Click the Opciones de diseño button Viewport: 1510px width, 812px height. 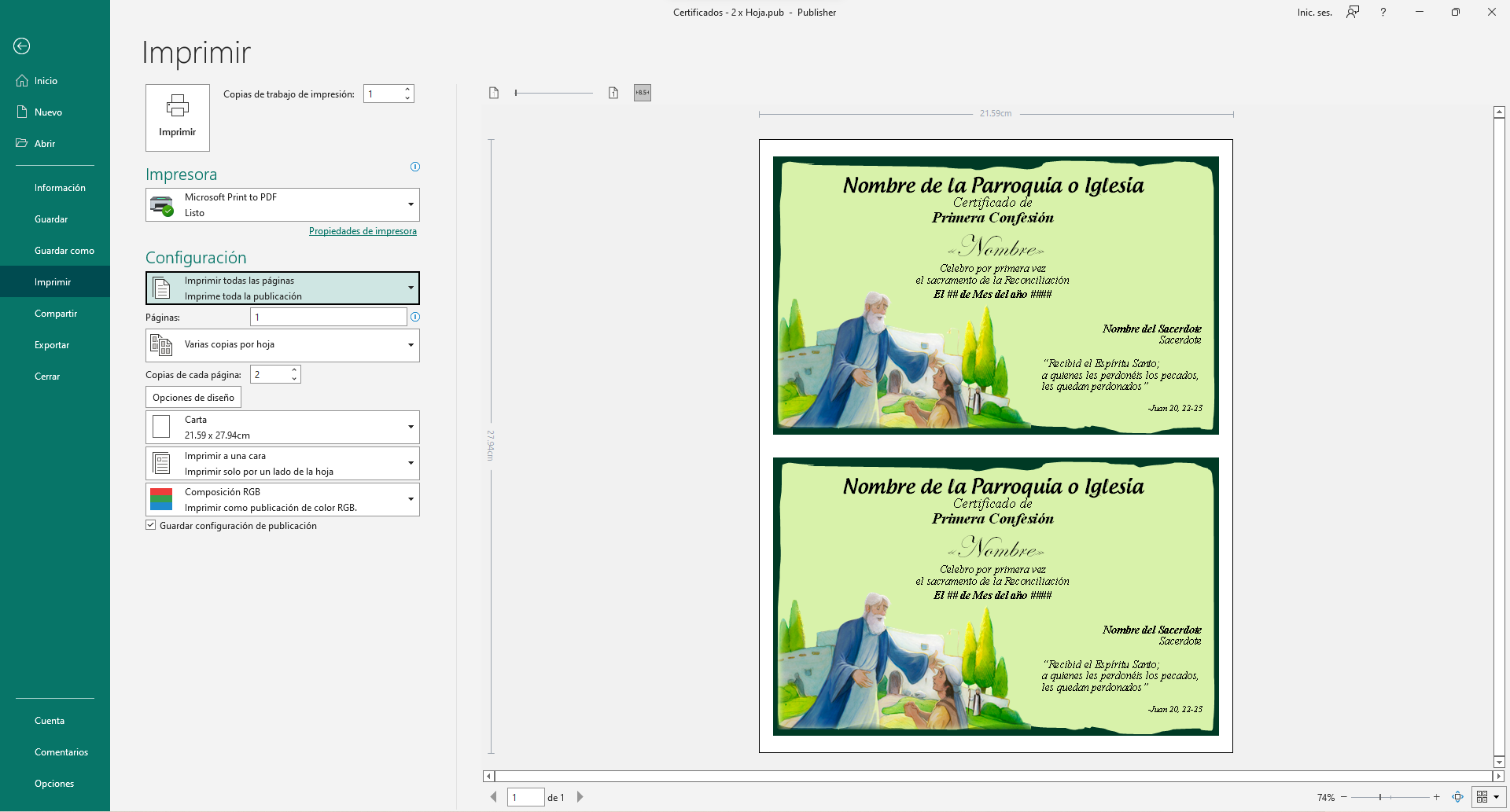coord(193,398)
